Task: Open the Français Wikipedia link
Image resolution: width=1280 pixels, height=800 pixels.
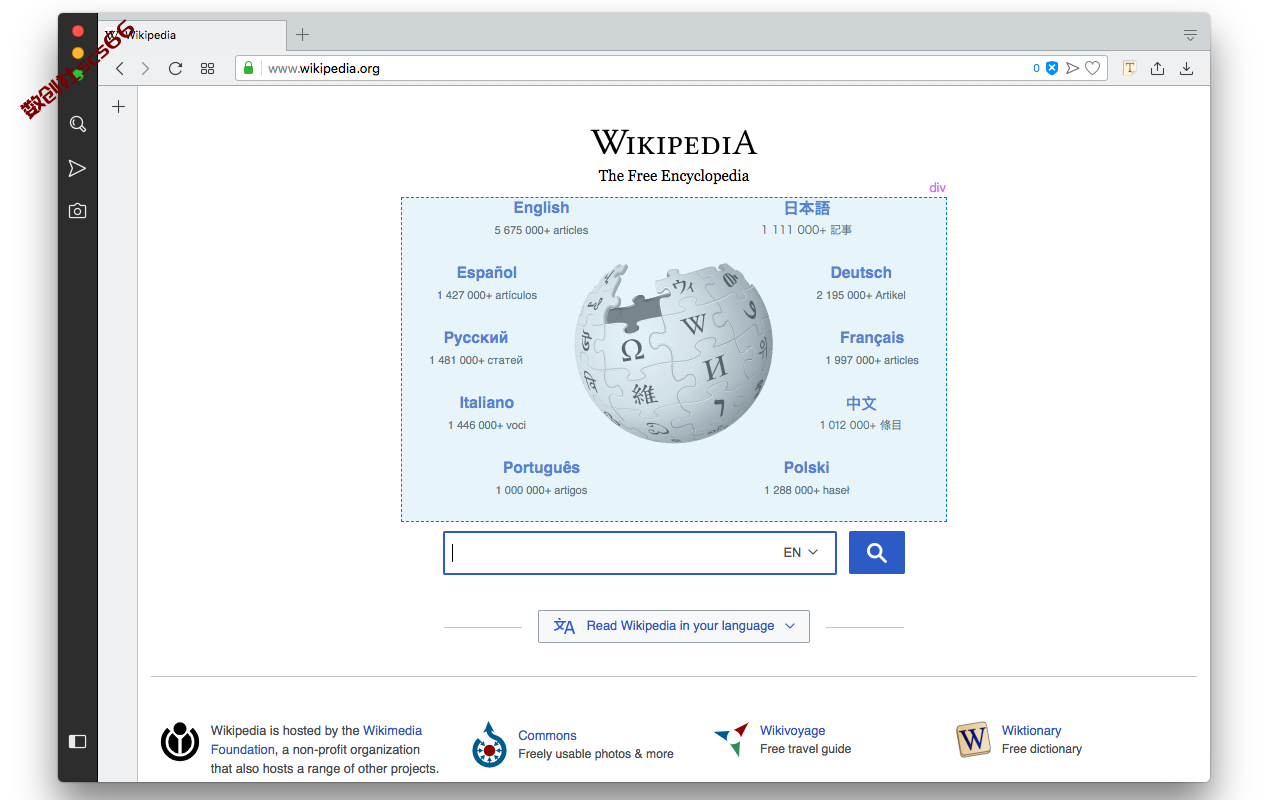Action: coord(872,338)
